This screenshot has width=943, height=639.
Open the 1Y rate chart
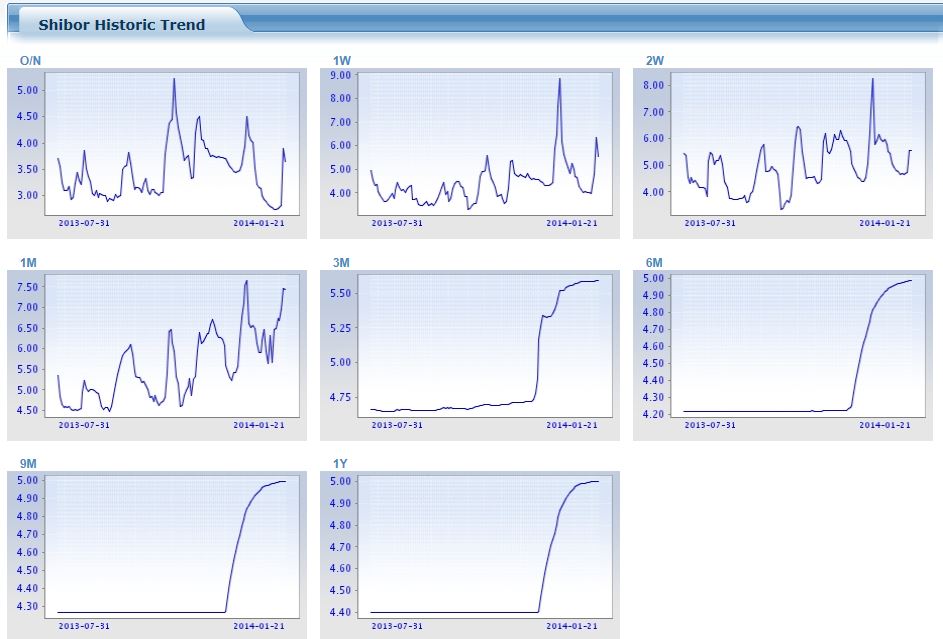tap(470, 555)
